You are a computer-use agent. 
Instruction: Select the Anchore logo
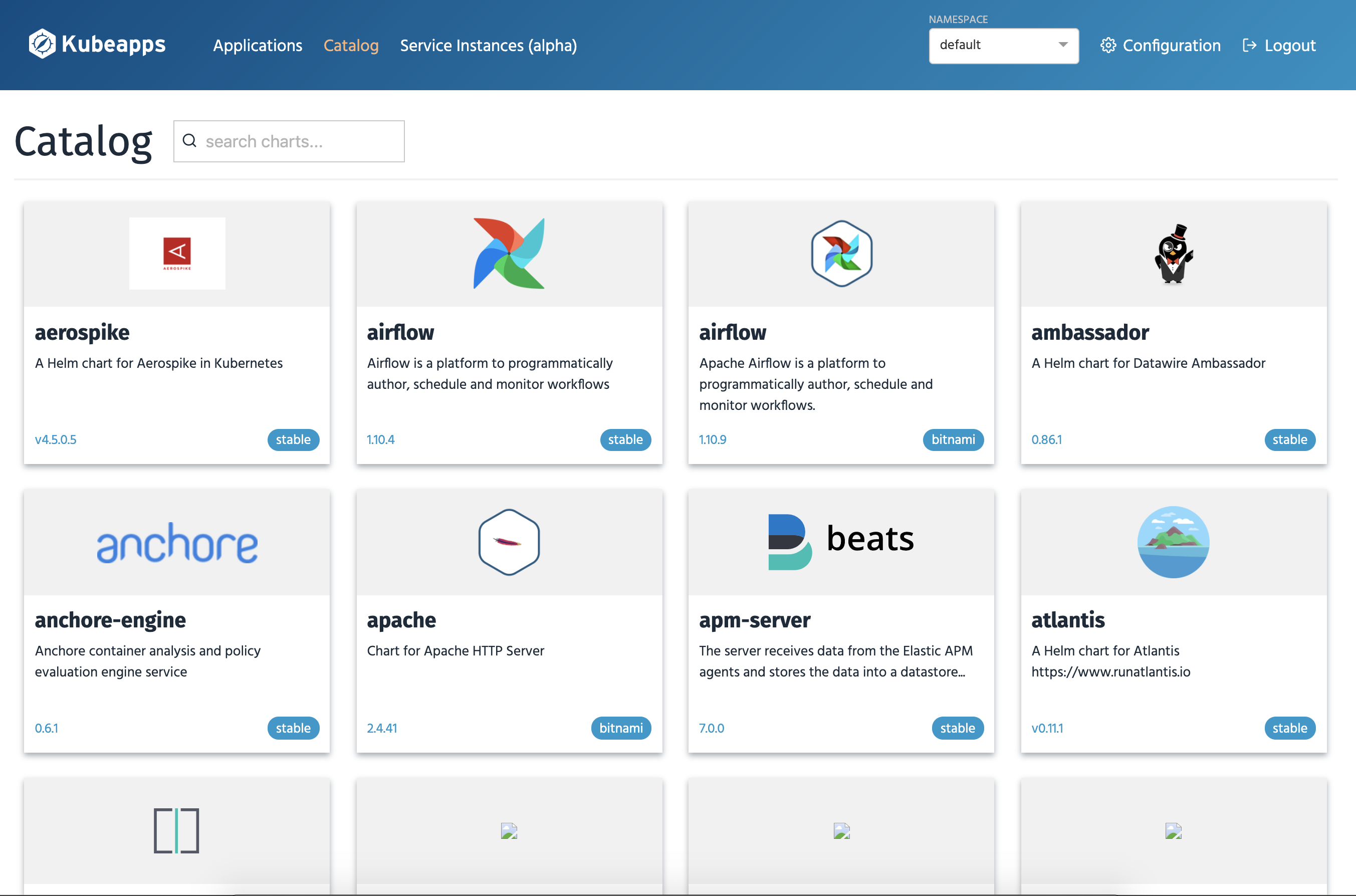[x=176, y=542]
